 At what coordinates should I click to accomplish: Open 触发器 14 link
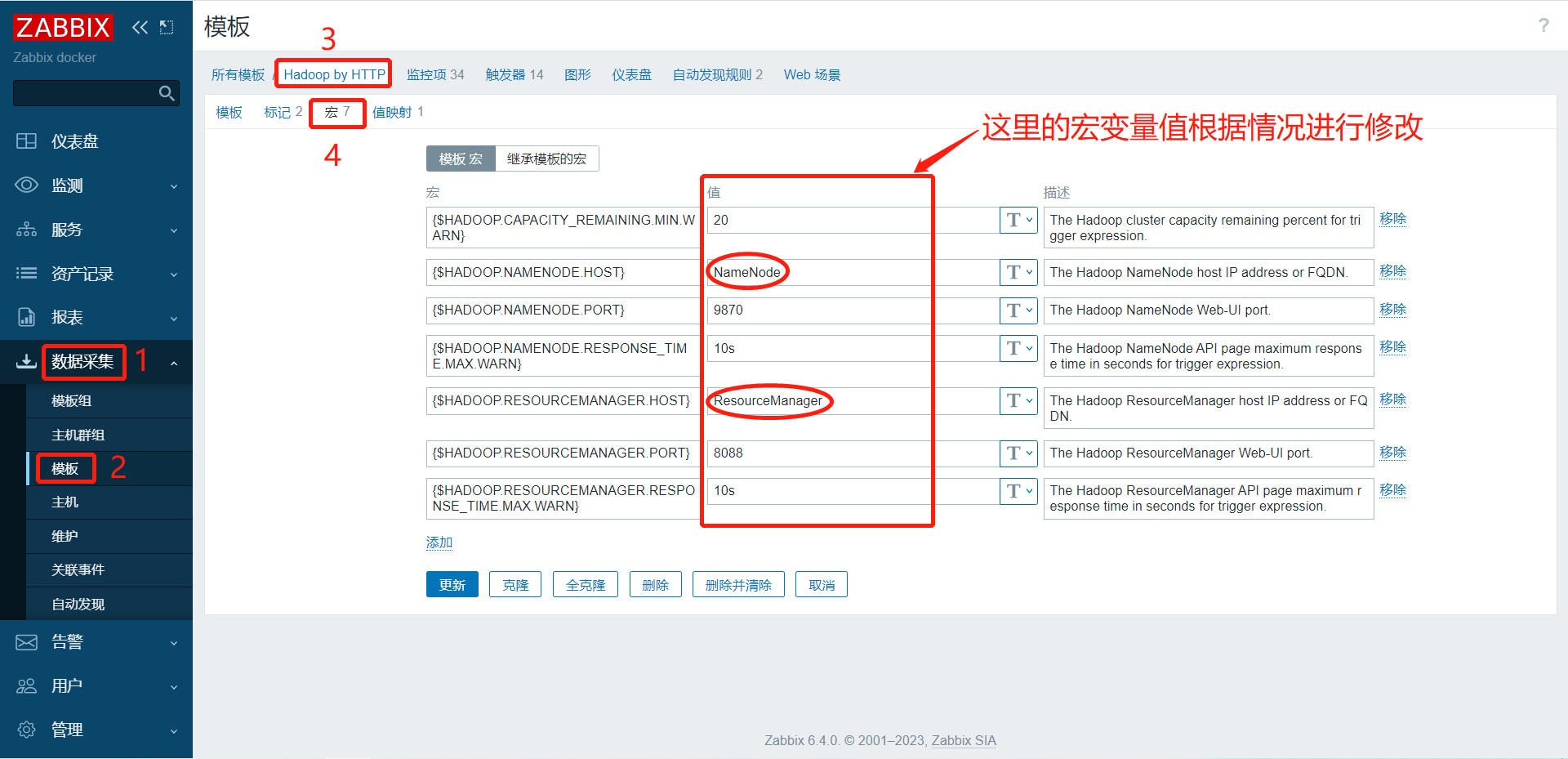[x=514, y=75]
